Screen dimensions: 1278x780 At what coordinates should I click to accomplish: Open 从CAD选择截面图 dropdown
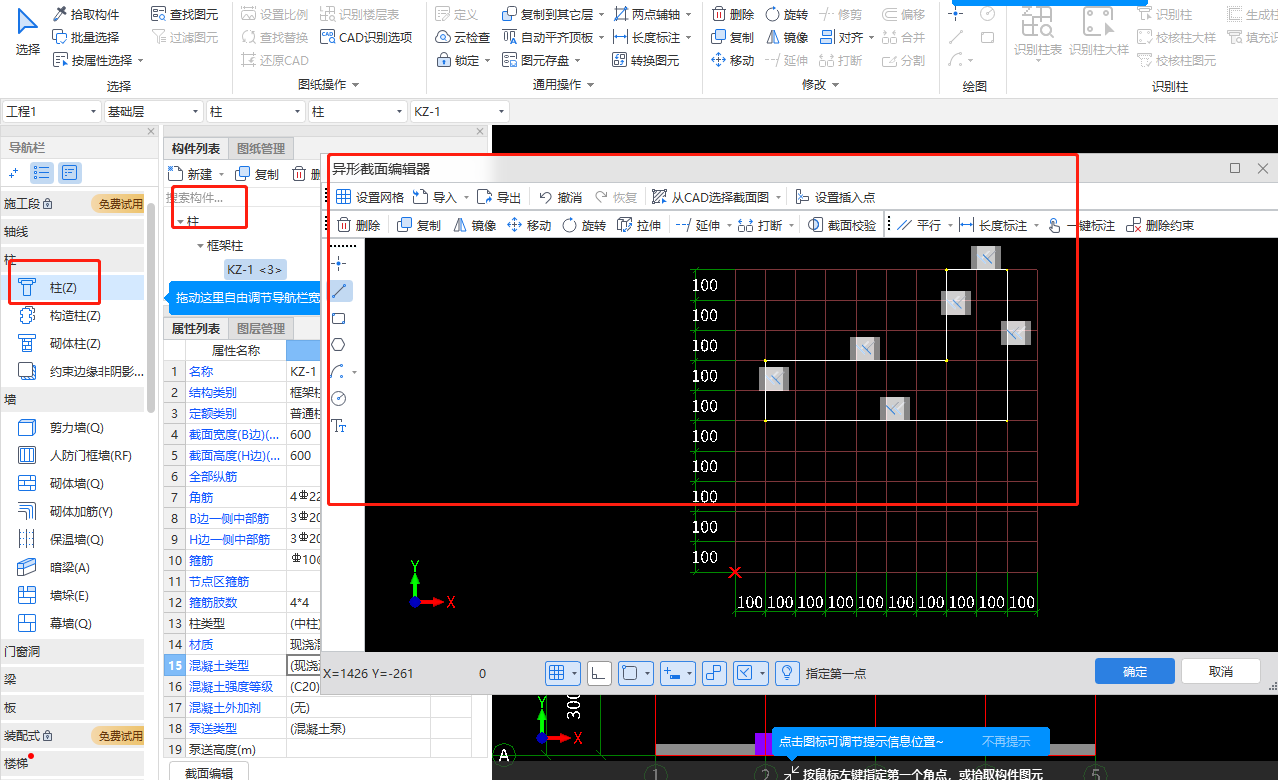click(x=777, y=197)
